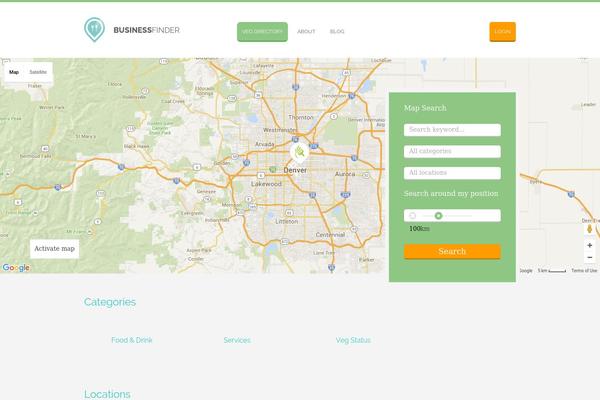Click the Search keyword input field

point(452,130)
